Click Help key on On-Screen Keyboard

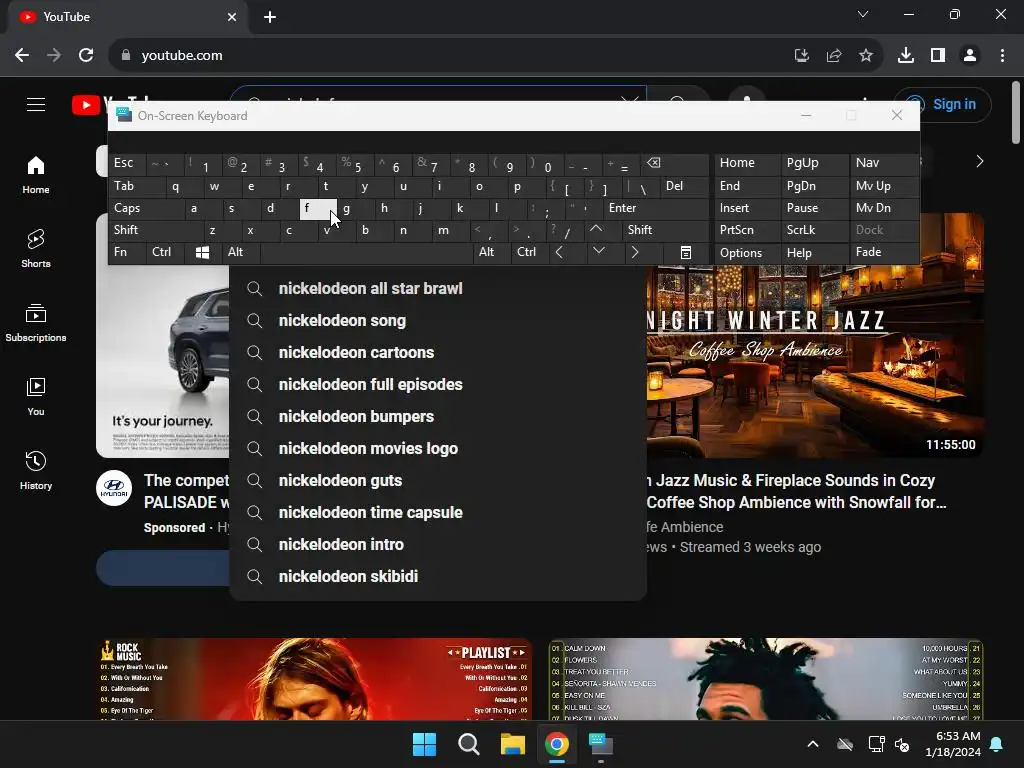[x=814, y=252]
